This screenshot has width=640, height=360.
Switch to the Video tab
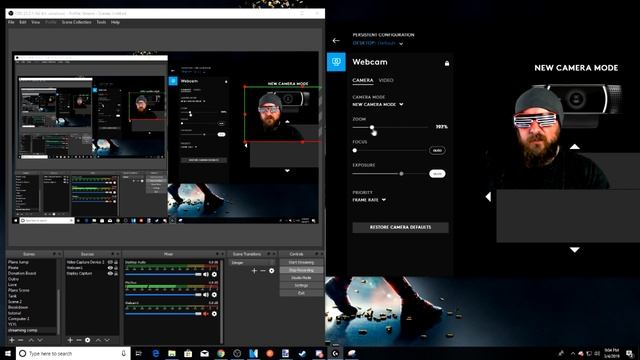386,80
